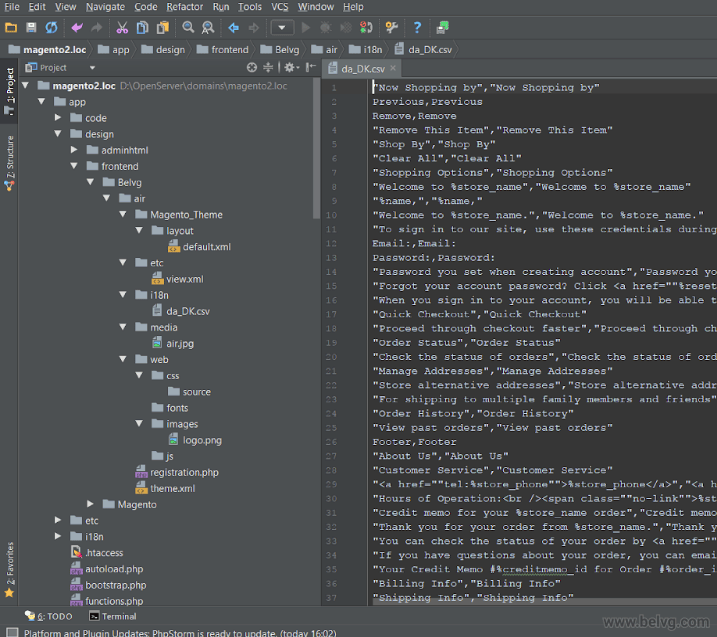Select default.xml in project tree
This screenshot has width=717, height=637.
click(199, 247)
